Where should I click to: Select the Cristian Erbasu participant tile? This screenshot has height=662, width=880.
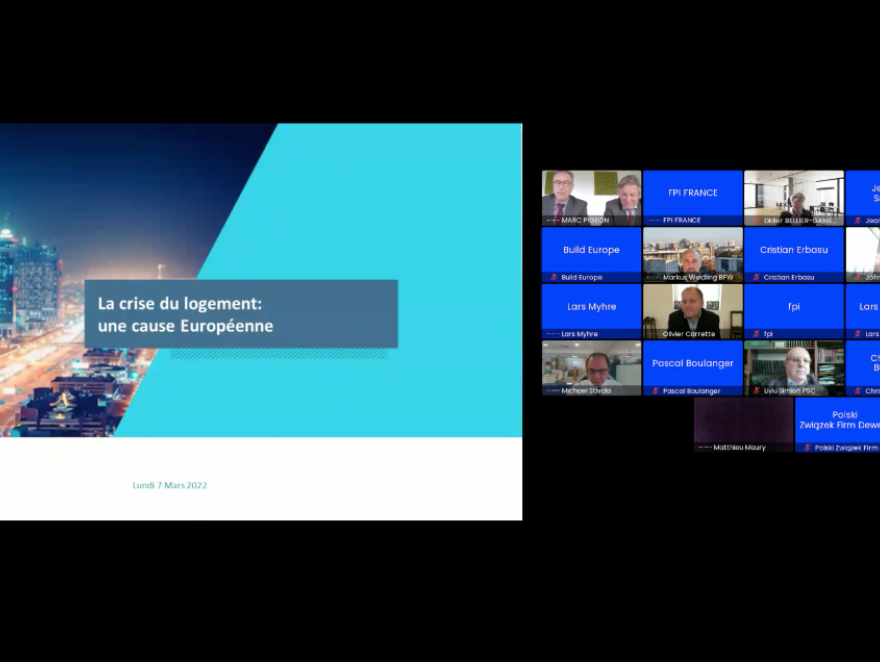794,255
